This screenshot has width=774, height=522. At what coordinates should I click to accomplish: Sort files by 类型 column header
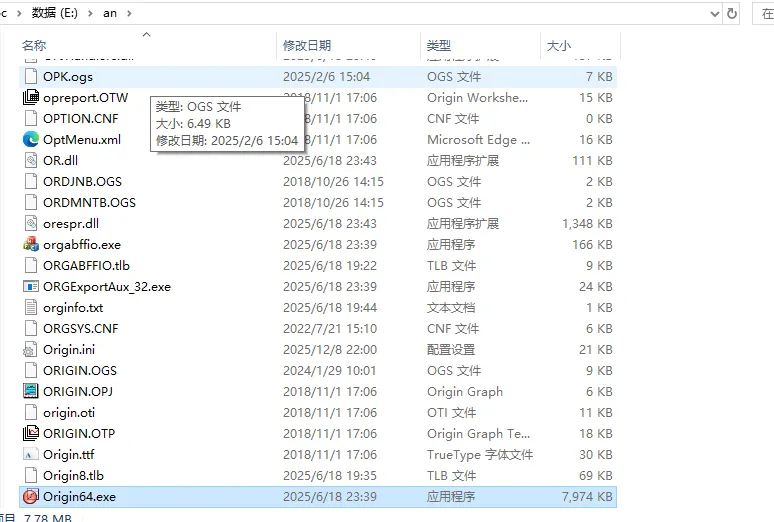point(439,46)
